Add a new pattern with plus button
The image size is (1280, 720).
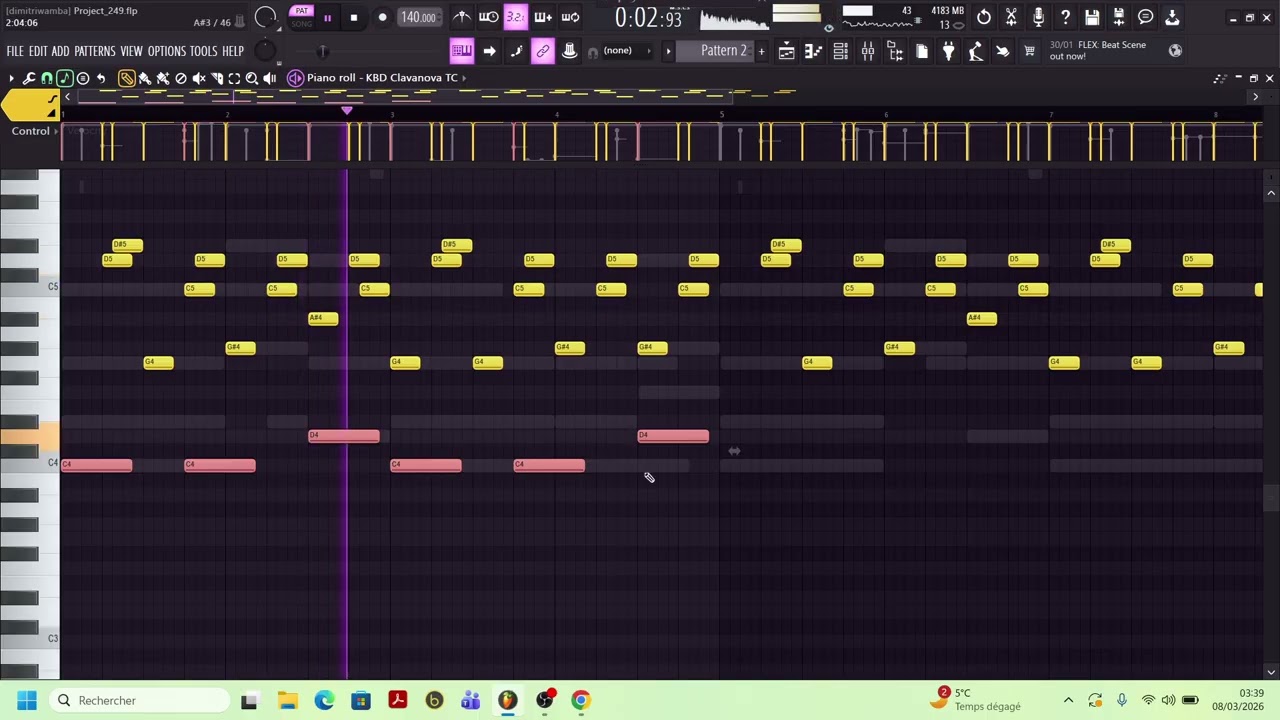pos(761,51)
